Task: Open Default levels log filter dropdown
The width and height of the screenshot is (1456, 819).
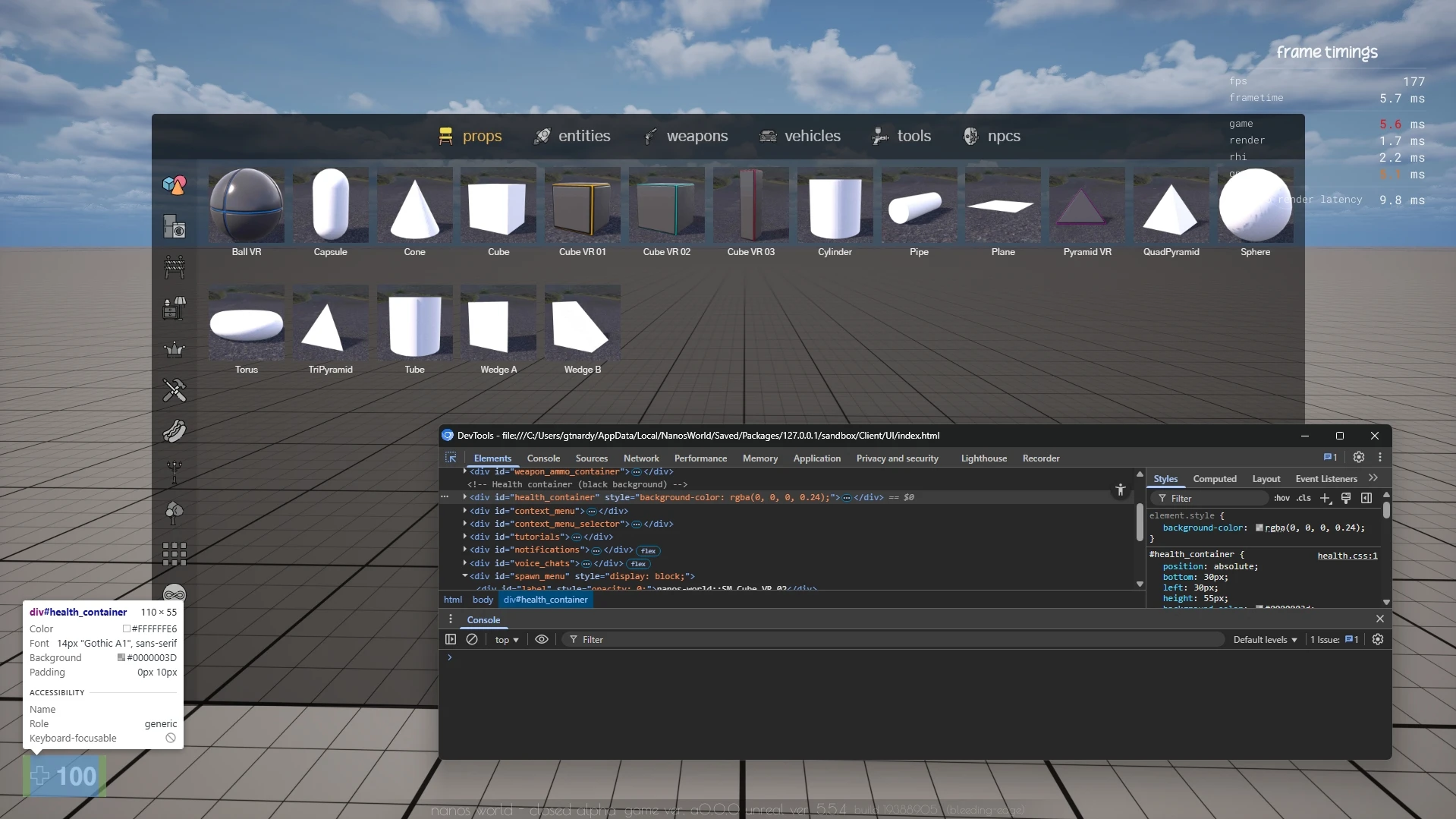Action: pyautogui.click(x=1265, y=640)
